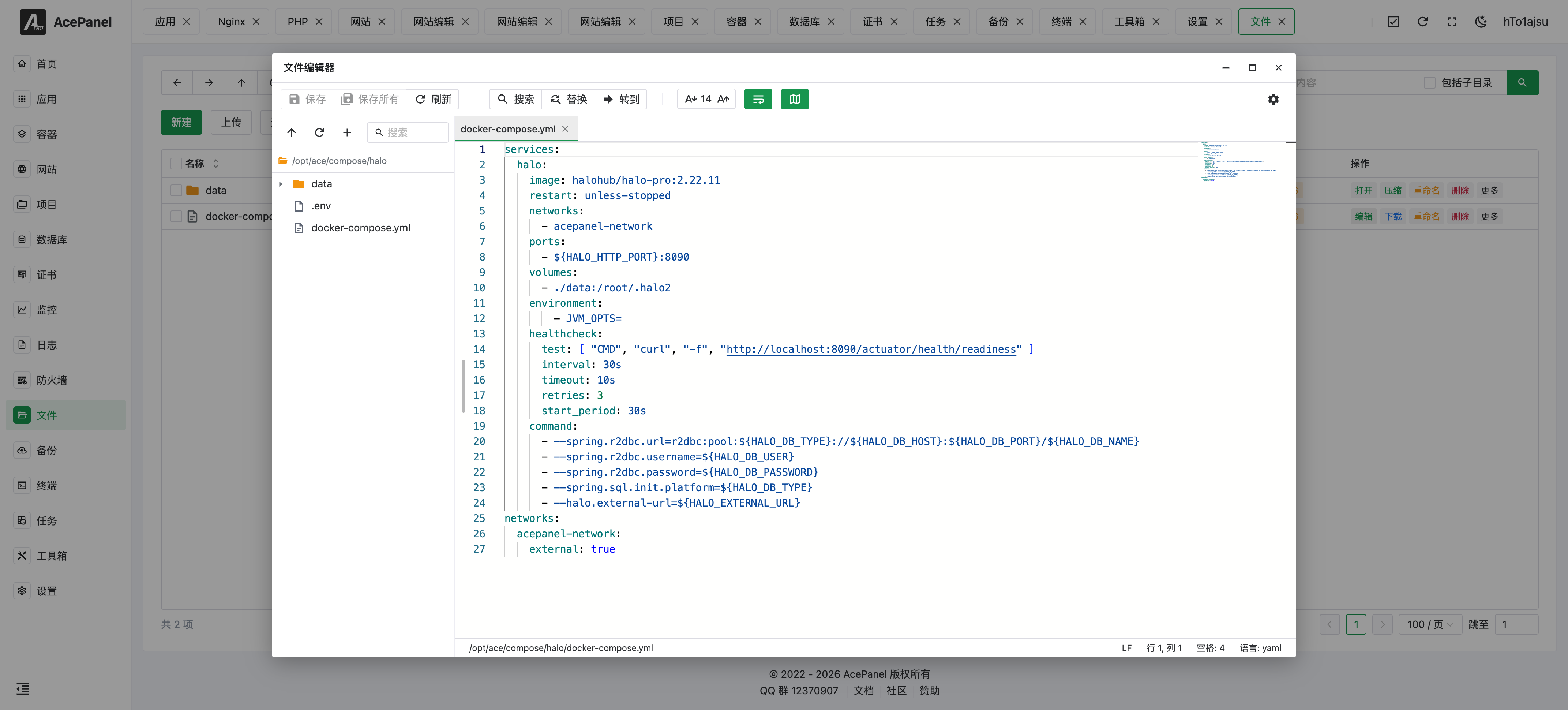Switch to the 数据库 top tab
1568x710 pixels.
click(x=803, y=22)
